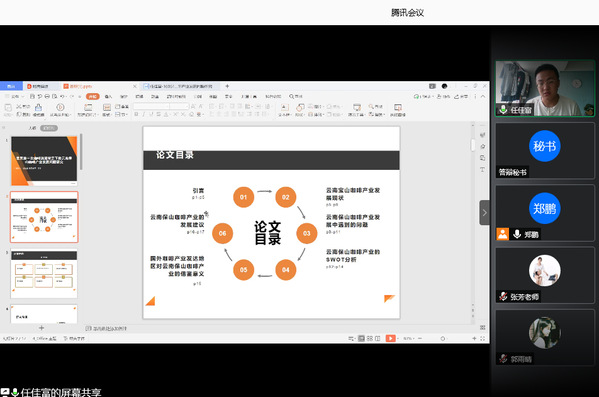Select the 大纲 outline panel tab
This screenshot has height=397, width=599.
(32, 128)
